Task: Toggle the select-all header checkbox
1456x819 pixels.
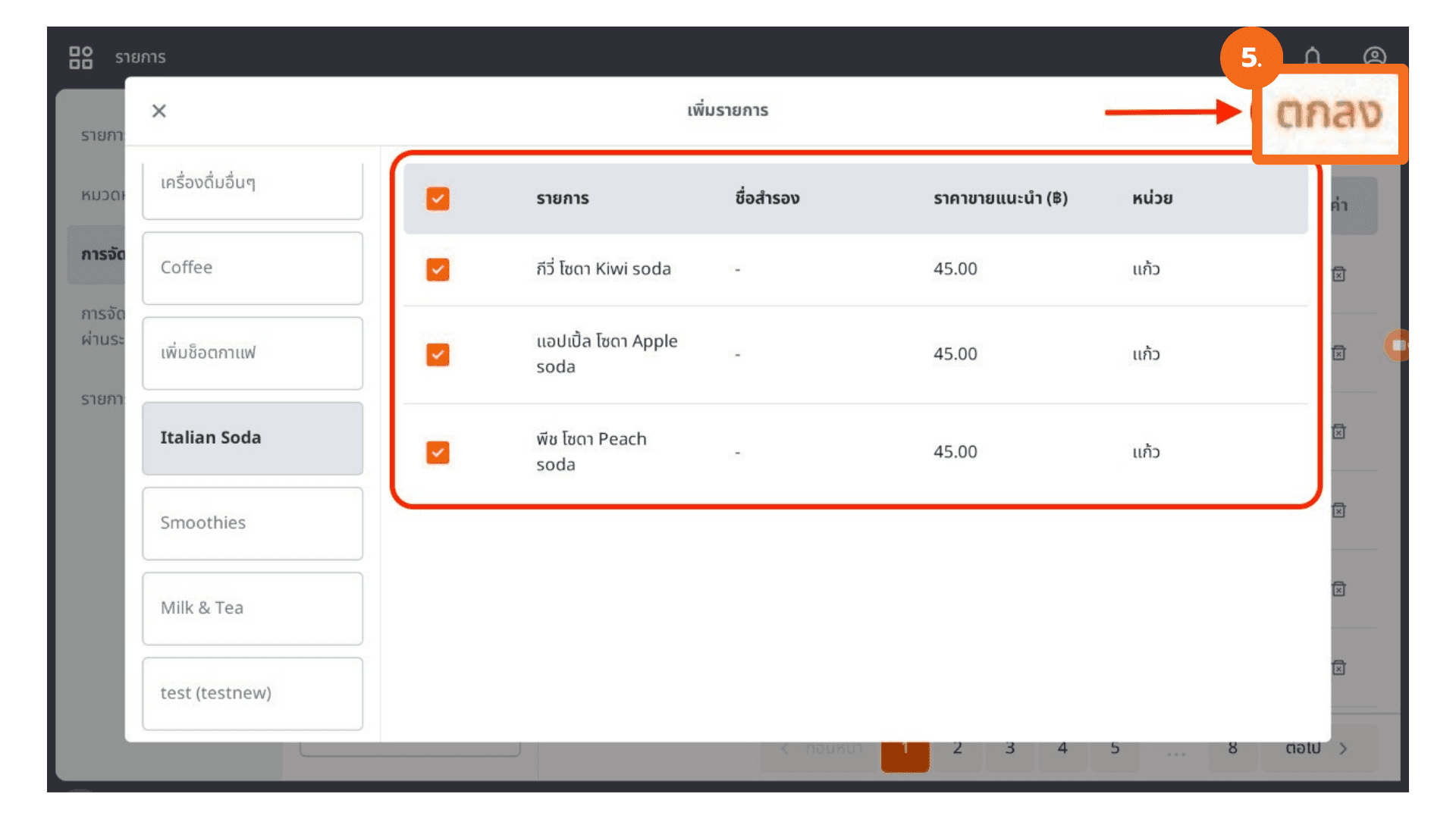Action: coord(438,199)
